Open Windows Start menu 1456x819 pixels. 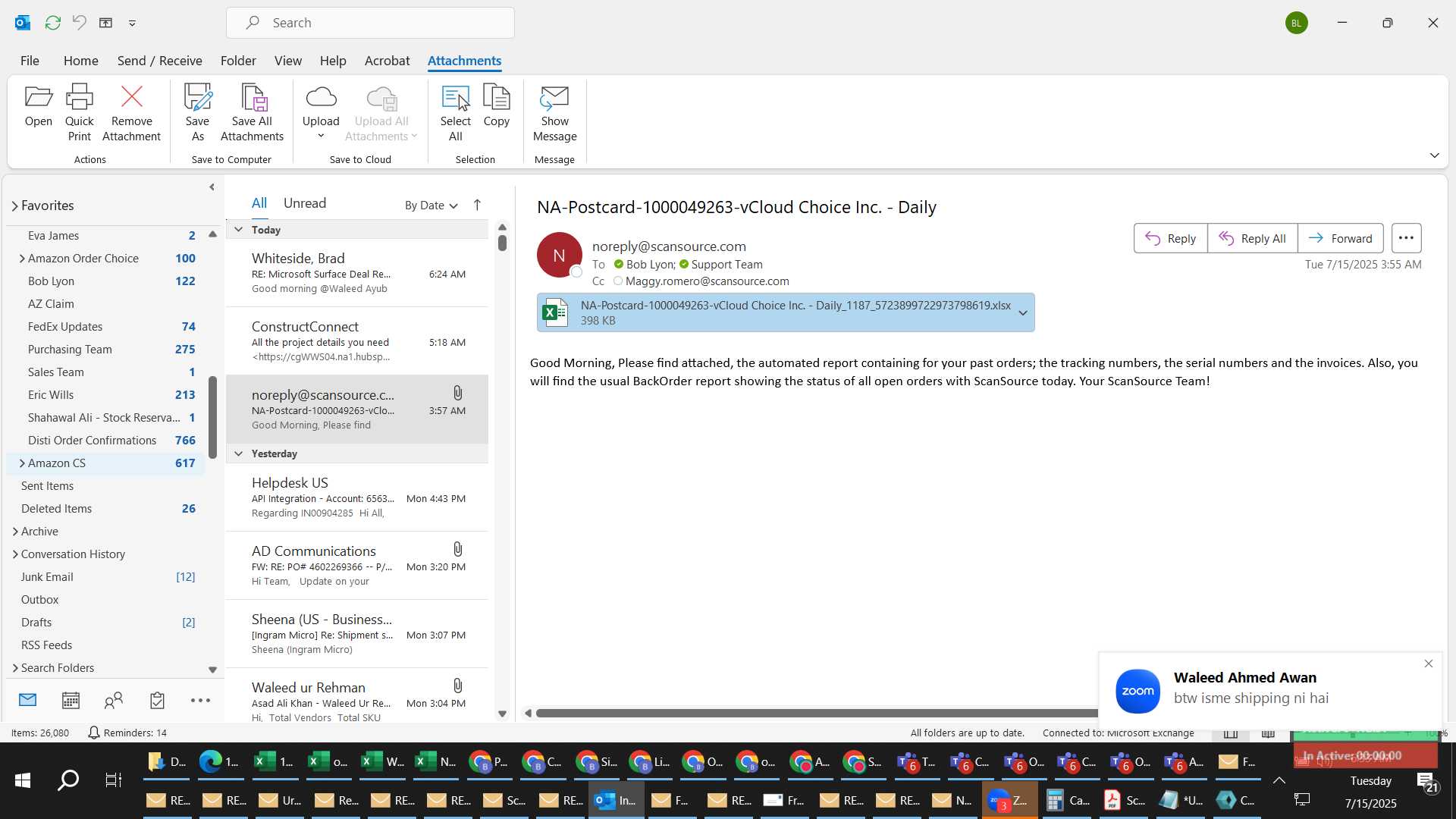point(22,780)
